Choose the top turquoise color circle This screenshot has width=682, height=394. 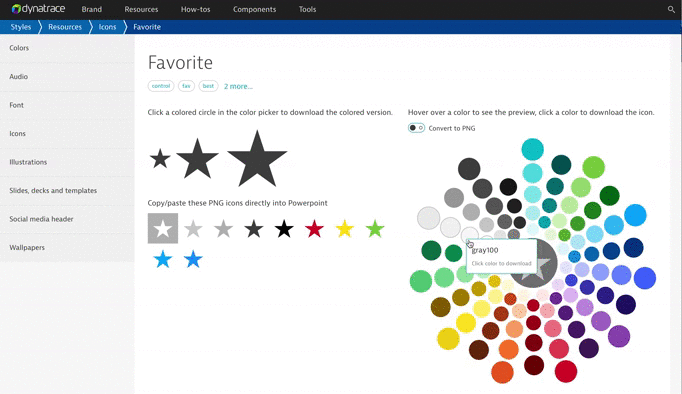pos(532,149)
